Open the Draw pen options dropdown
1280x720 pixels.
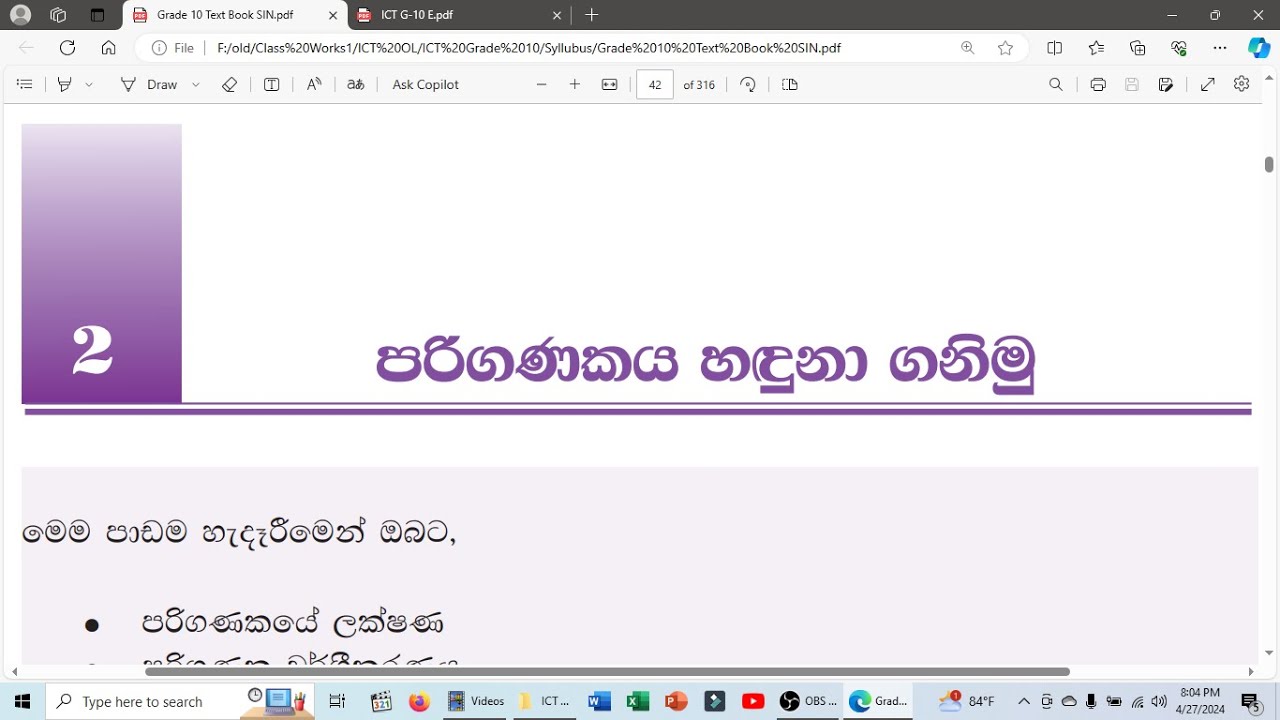(196, 85)
